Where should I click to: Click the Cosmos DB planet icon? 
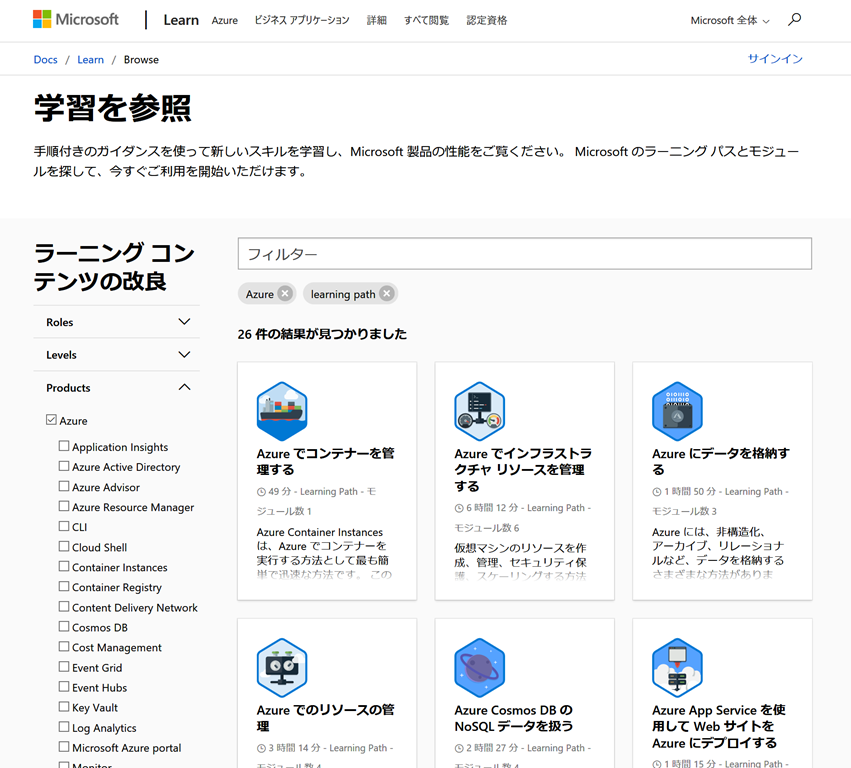click(479, 668)
